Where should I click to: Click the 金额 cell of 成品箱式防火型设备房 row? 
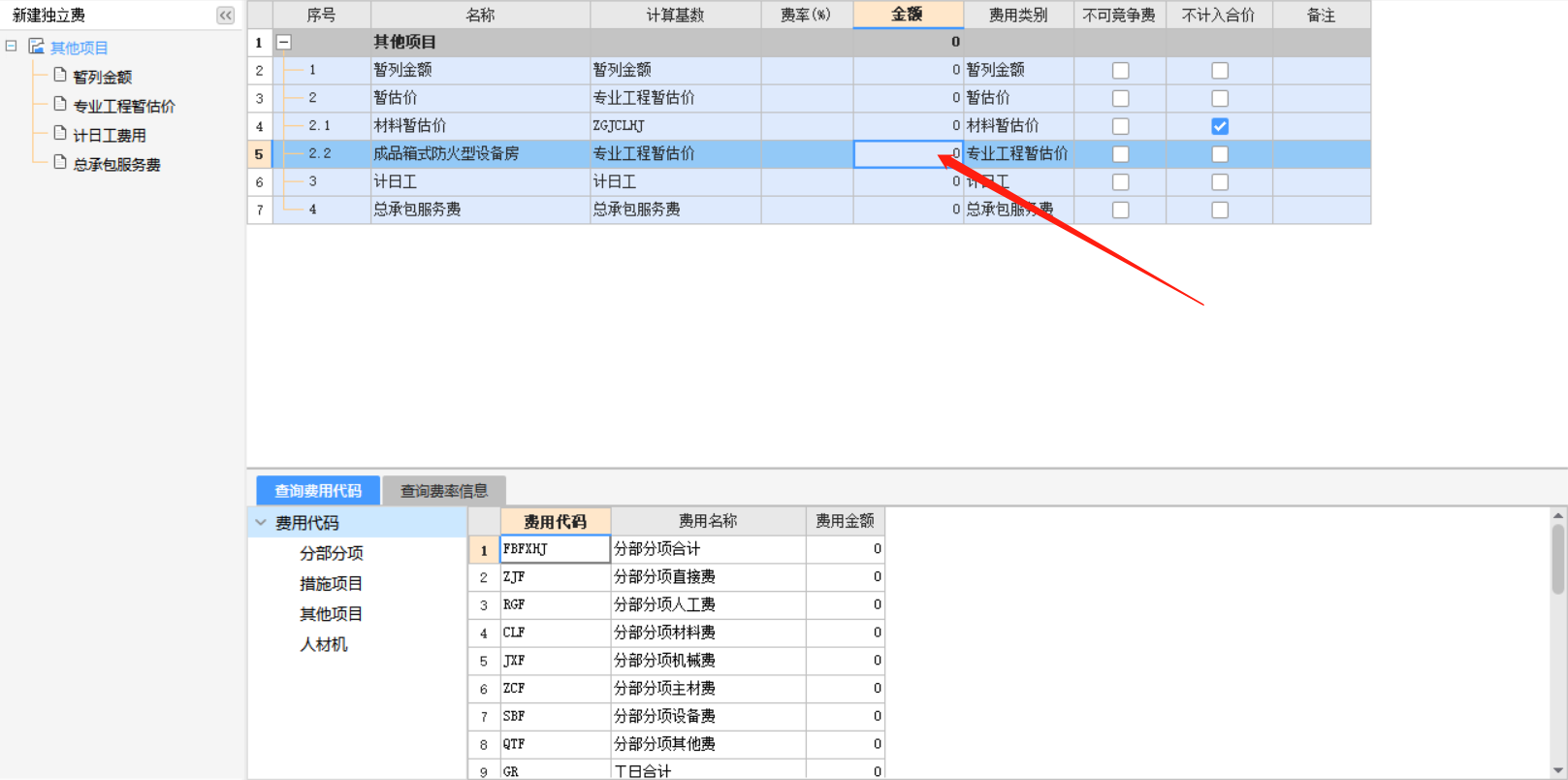point(909,153)
